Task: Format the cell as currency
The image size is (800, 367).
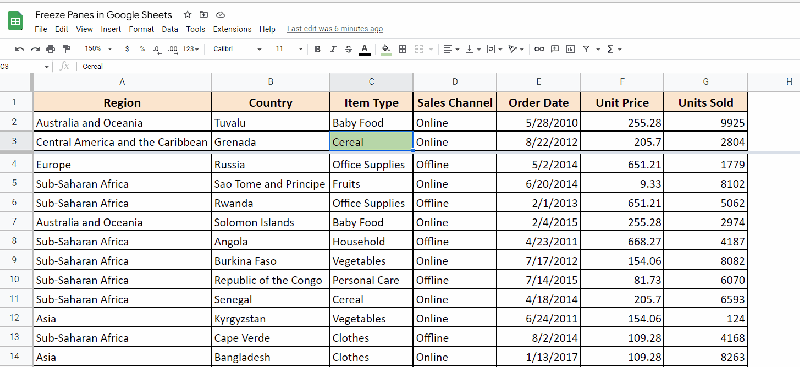Action: click(127, 49)
